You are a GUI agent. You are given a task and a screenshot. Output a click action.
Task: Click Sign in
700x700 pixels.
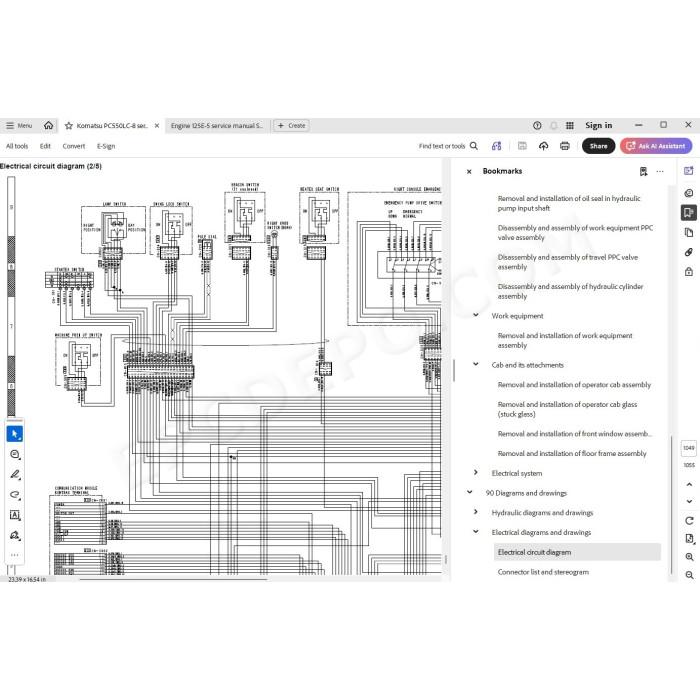point(599,125)
